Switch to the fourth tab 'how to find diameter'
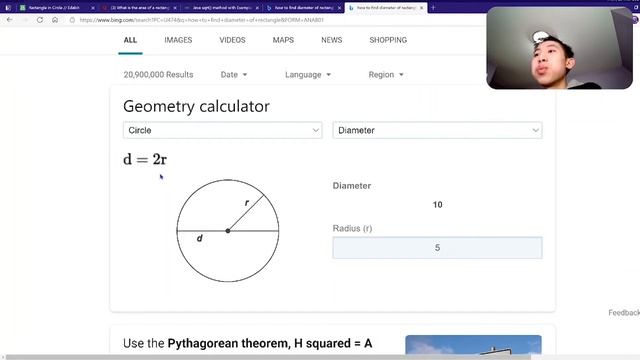The height and width of the screenshot is (360, 640). (303, 8)
